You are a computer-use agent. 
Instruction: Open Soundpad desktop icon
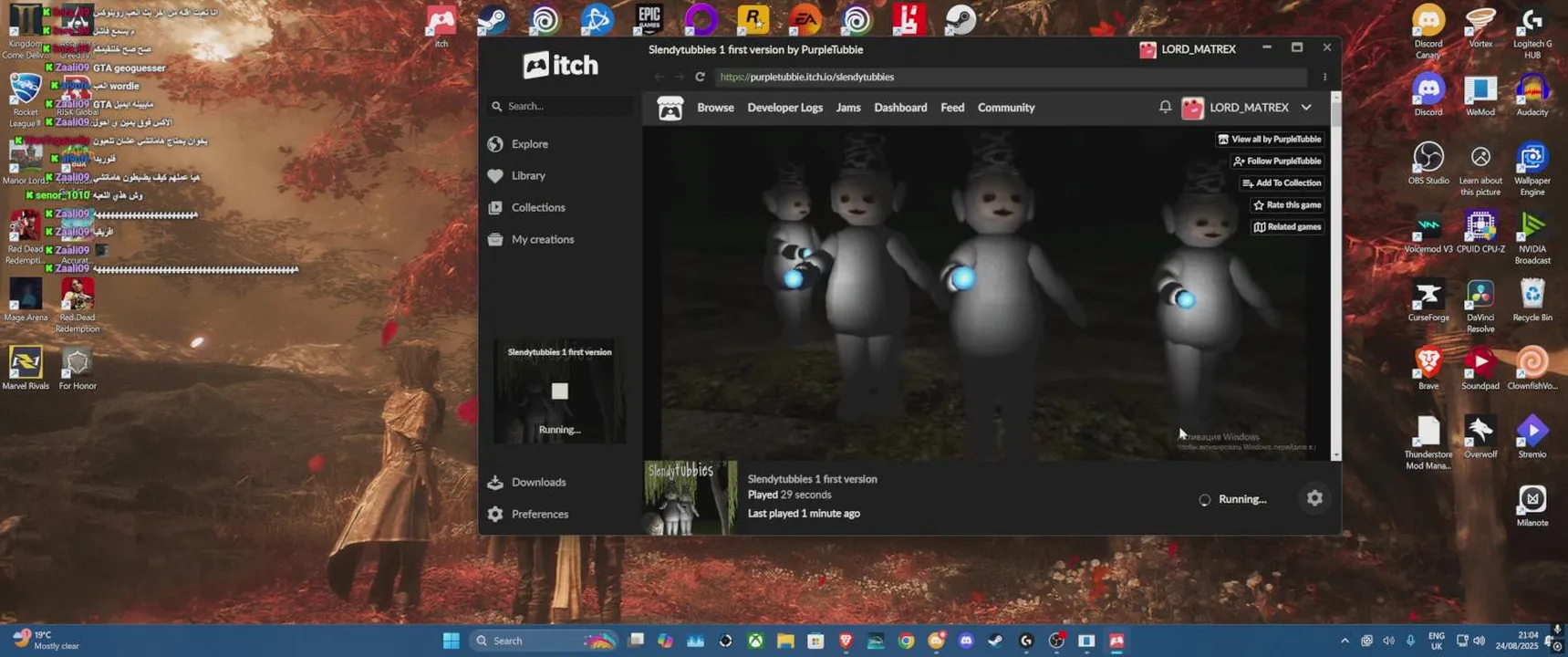pyautogui.click(x=1480, y=370)
